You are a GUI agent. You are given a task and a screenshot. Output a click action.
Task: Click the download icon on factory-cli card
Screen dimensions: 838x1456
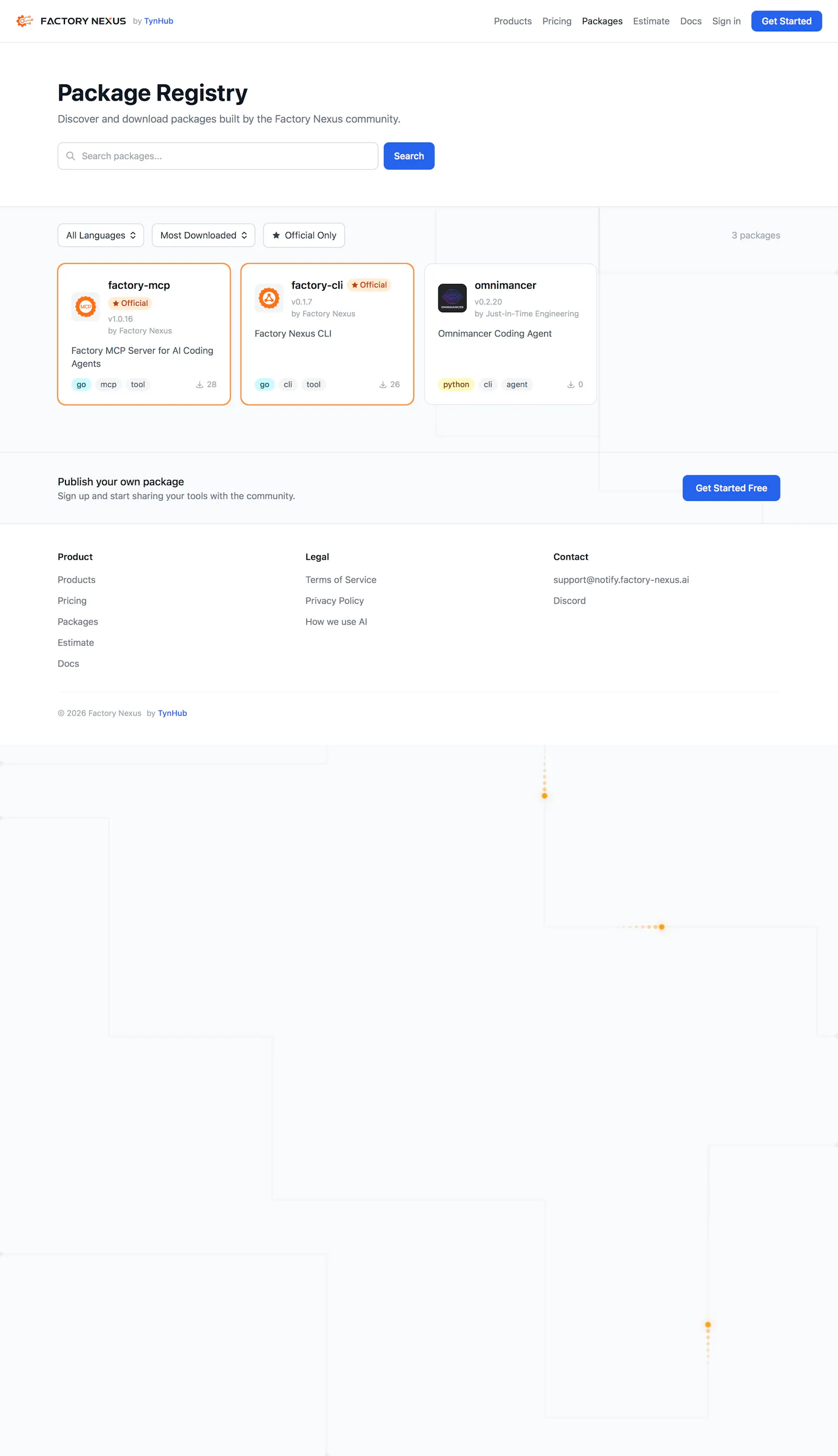[383, 385]
